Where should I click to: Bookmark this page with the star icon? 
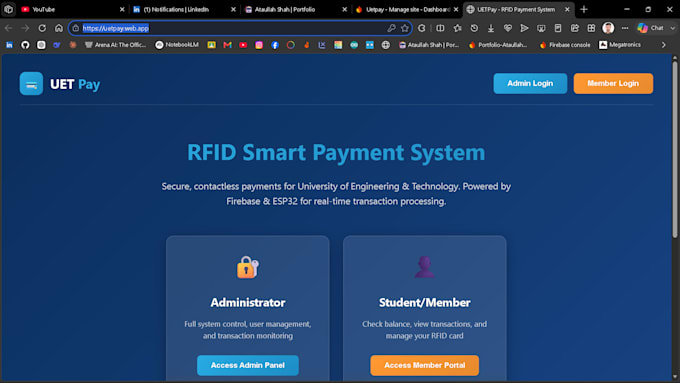(405, 28)
